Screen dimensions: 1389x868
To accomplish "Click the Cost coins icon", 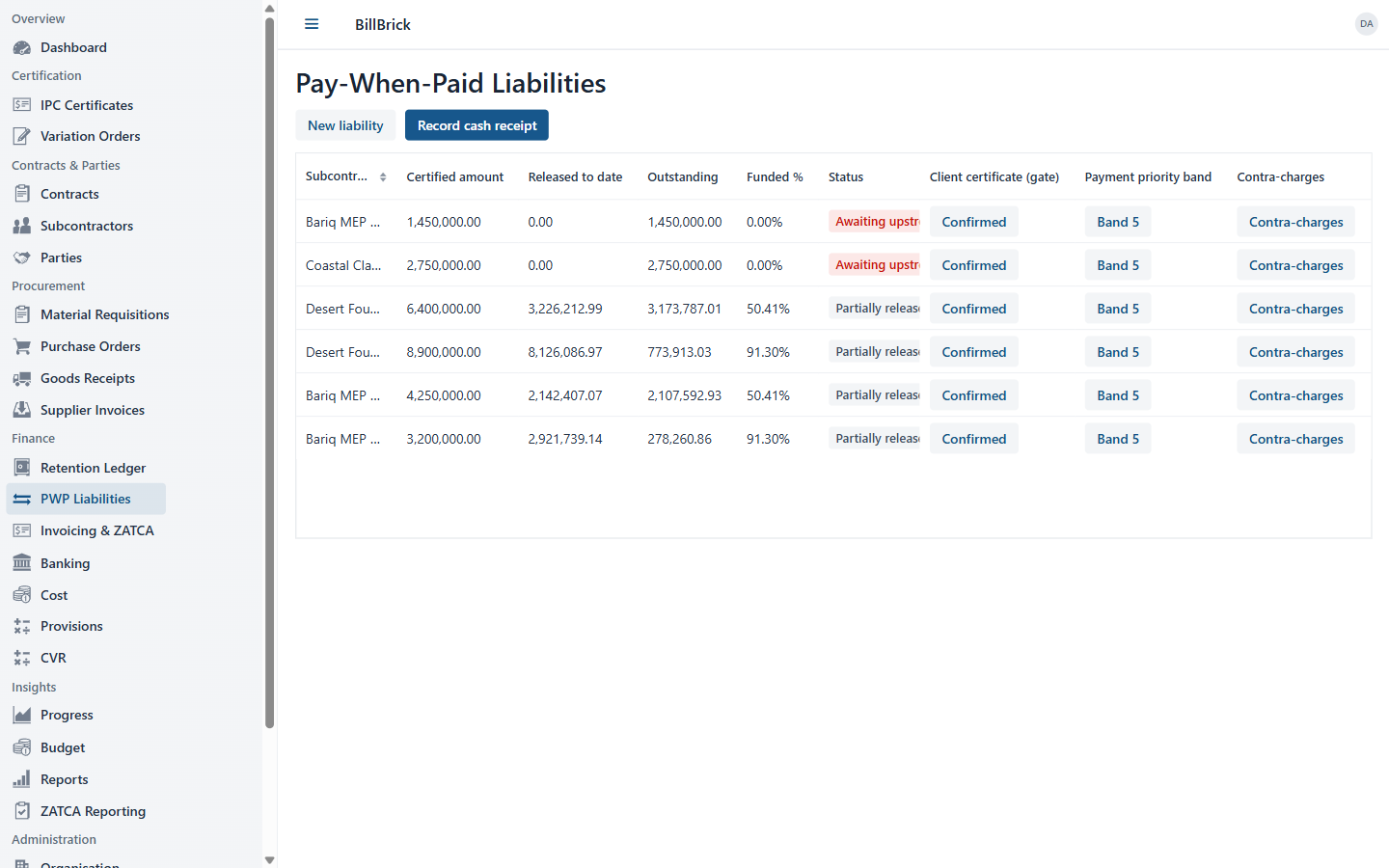I will (x=22, y=595).
